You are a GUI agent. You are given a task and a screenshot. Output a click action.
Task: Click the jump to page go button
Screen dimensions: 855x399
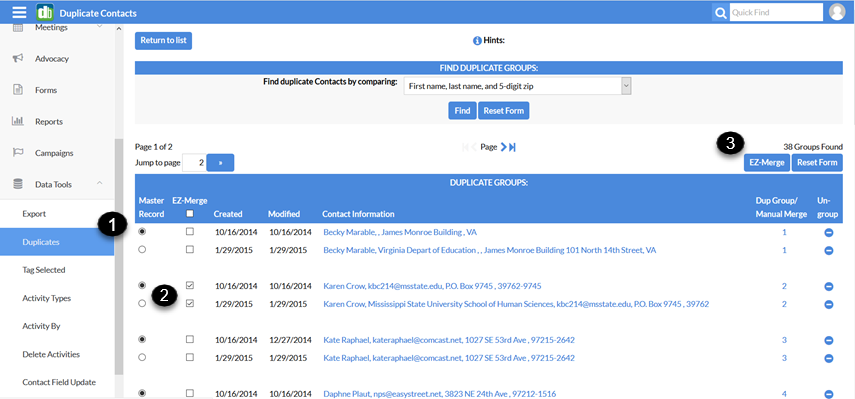(220, 162)
